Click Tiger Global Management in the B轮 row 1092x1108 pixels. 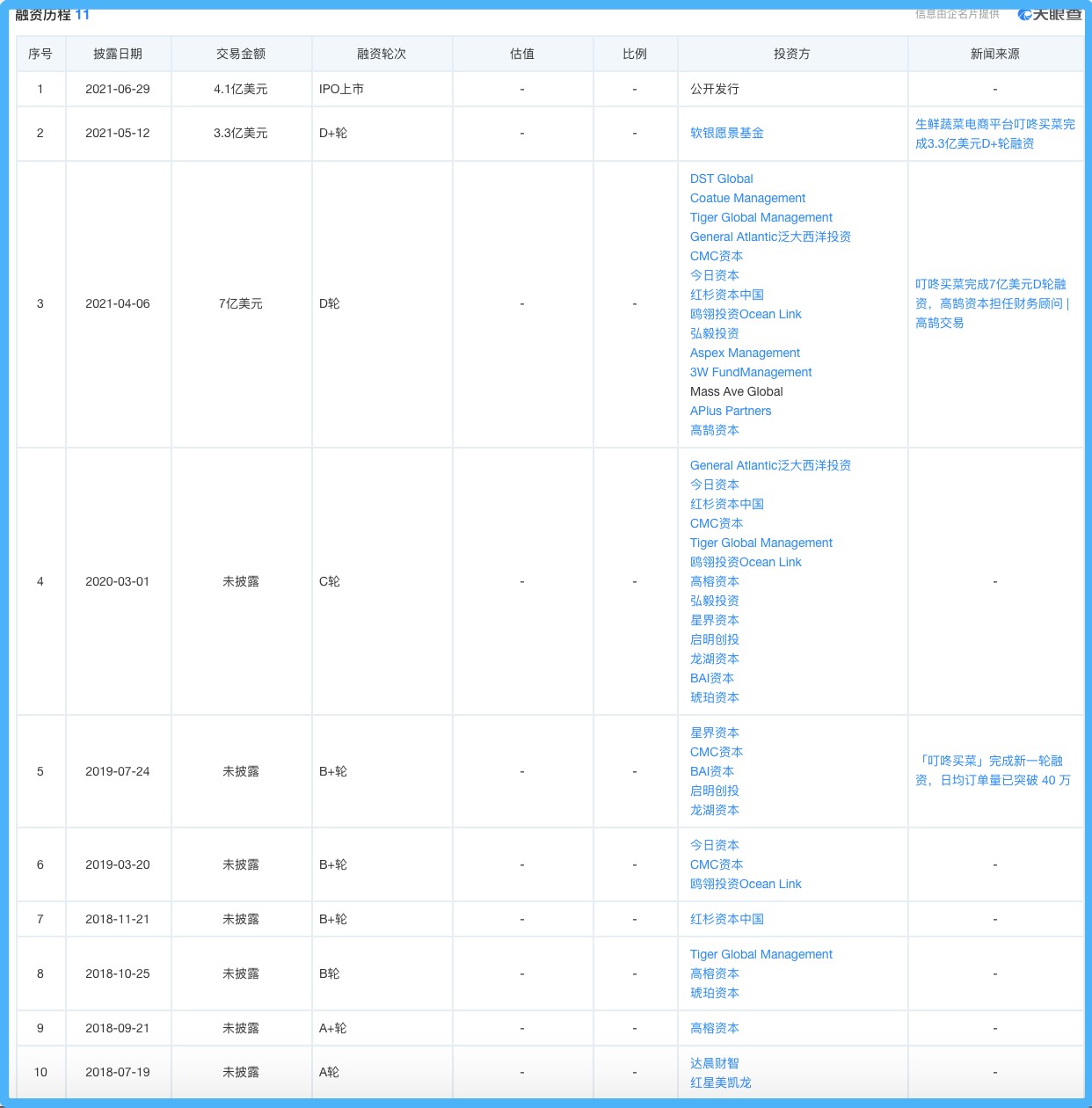coord(761,954)
